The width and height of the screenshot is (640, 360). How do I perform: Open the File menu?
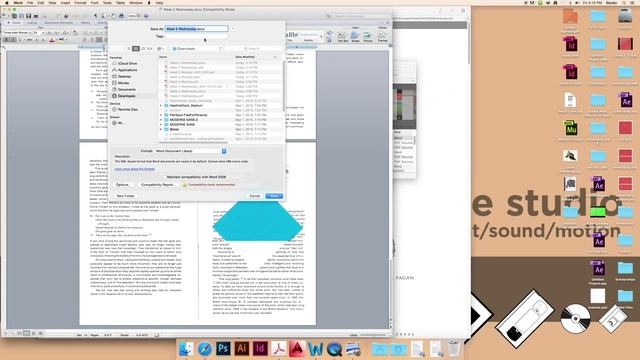coord(30,2)
